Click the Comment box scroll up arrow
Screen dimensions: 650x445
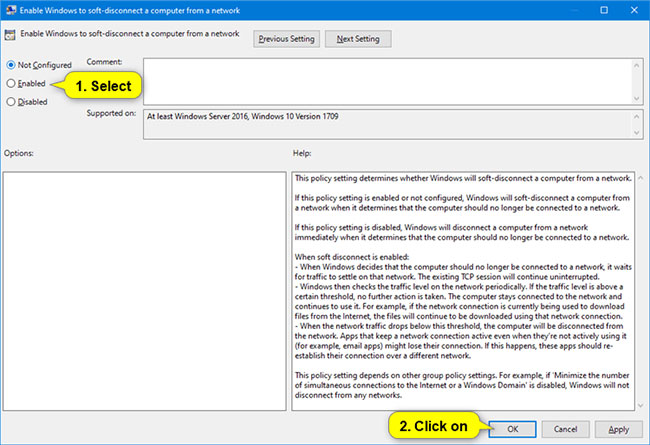coord(636,65)
